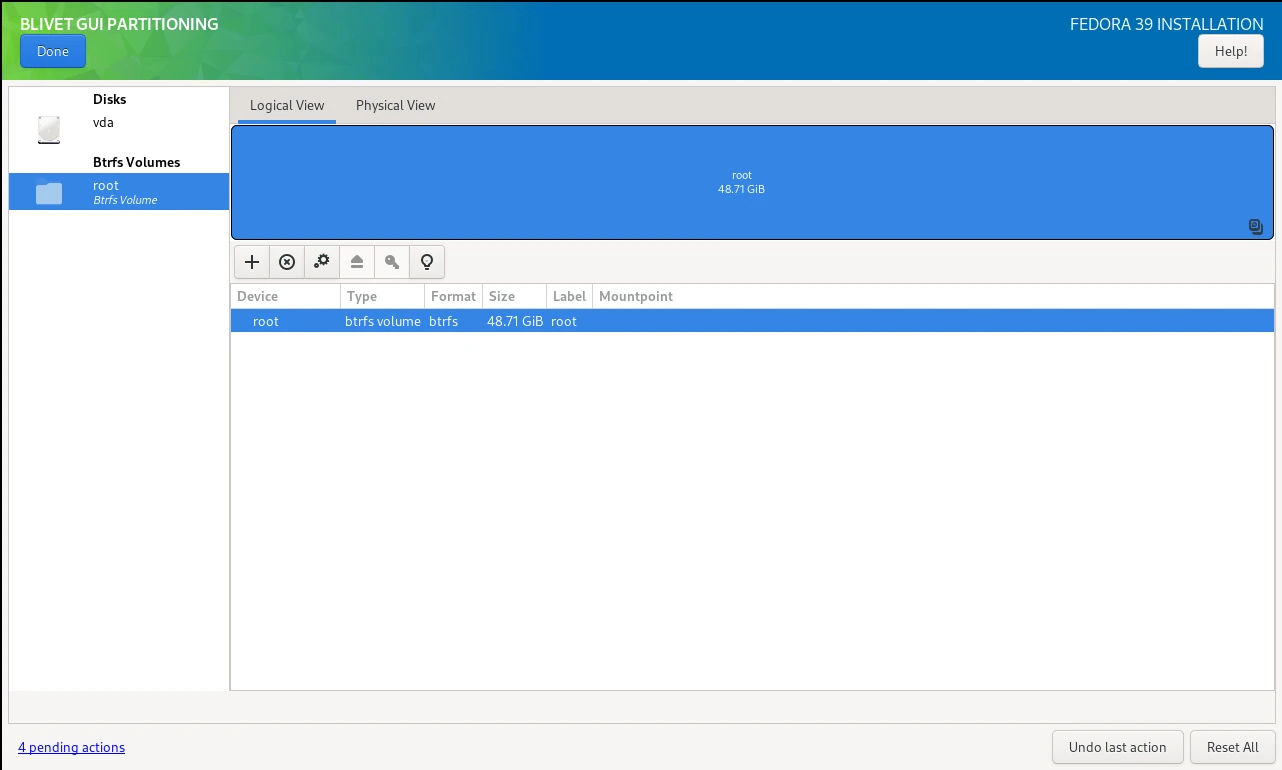The height and width of the screenshot is (770, 1282).
Task: Switch to the Physical View tab
Action: (396, 105)
